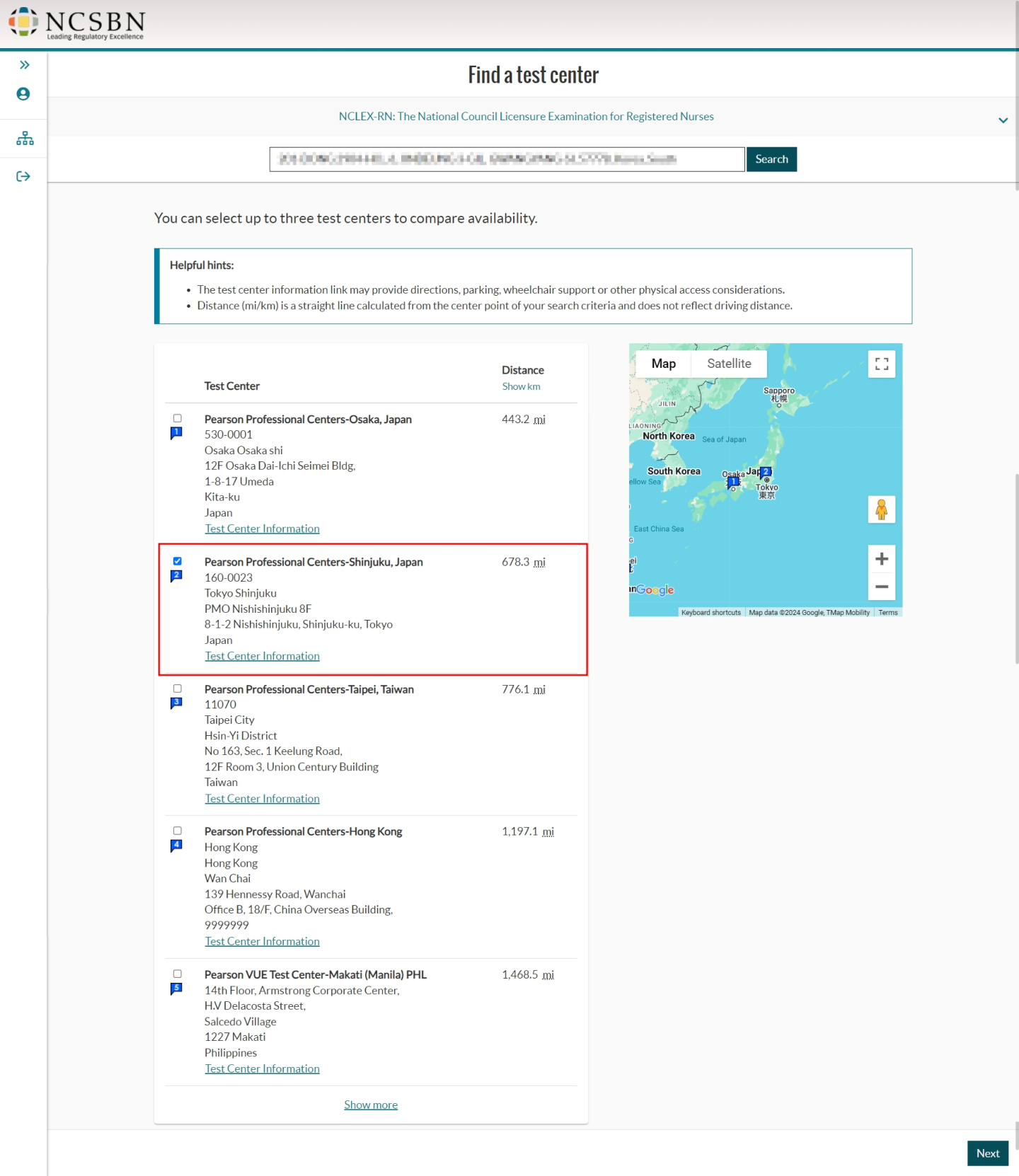Expand the NCLEX-RN exam details chevron

(1003, 120)
